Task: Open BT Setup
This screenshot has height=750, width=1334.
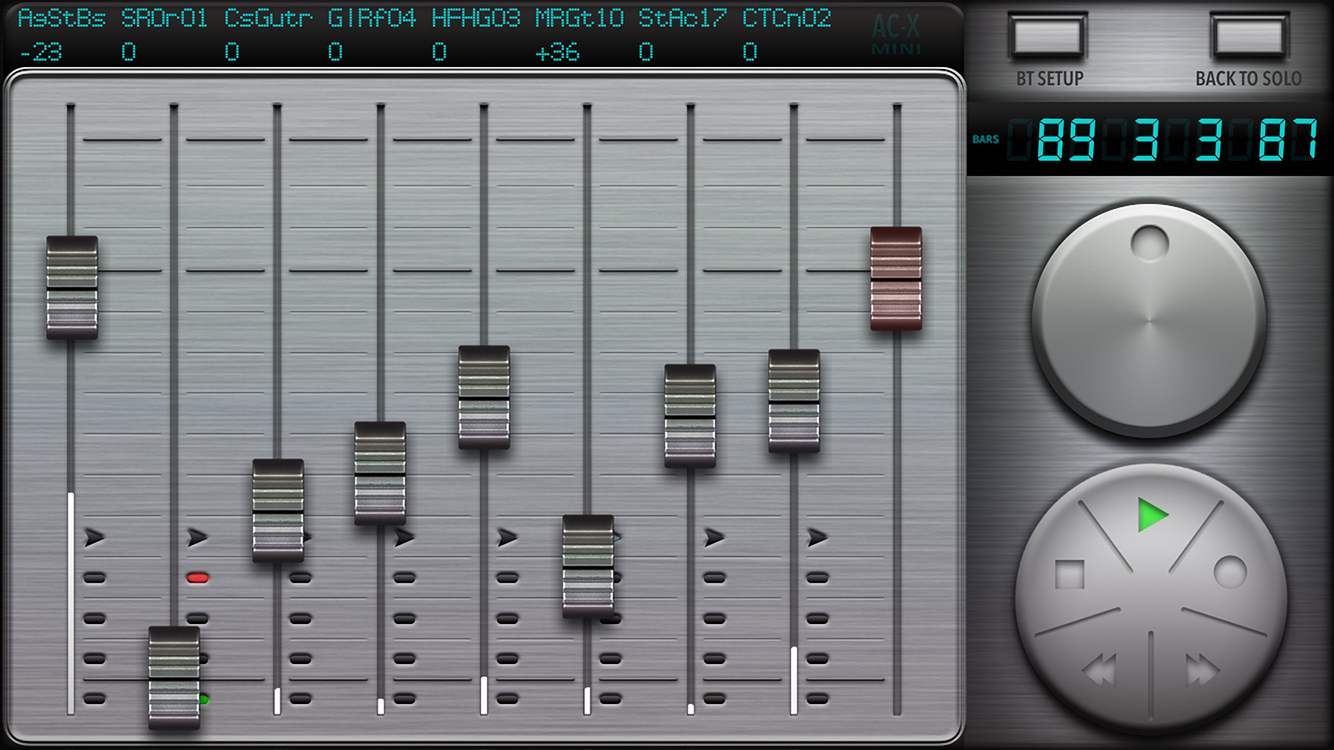Action: (1048, 38)
